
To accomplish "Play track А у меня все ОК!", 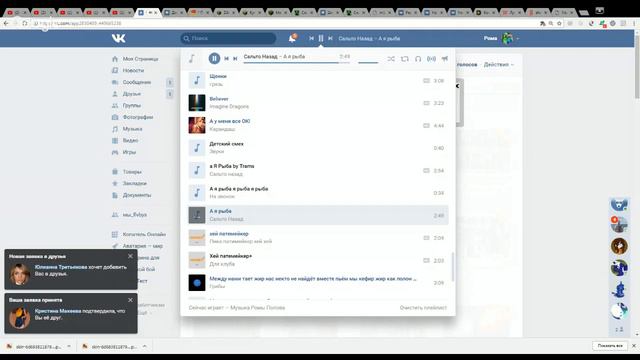I will (x=318, y=125).
